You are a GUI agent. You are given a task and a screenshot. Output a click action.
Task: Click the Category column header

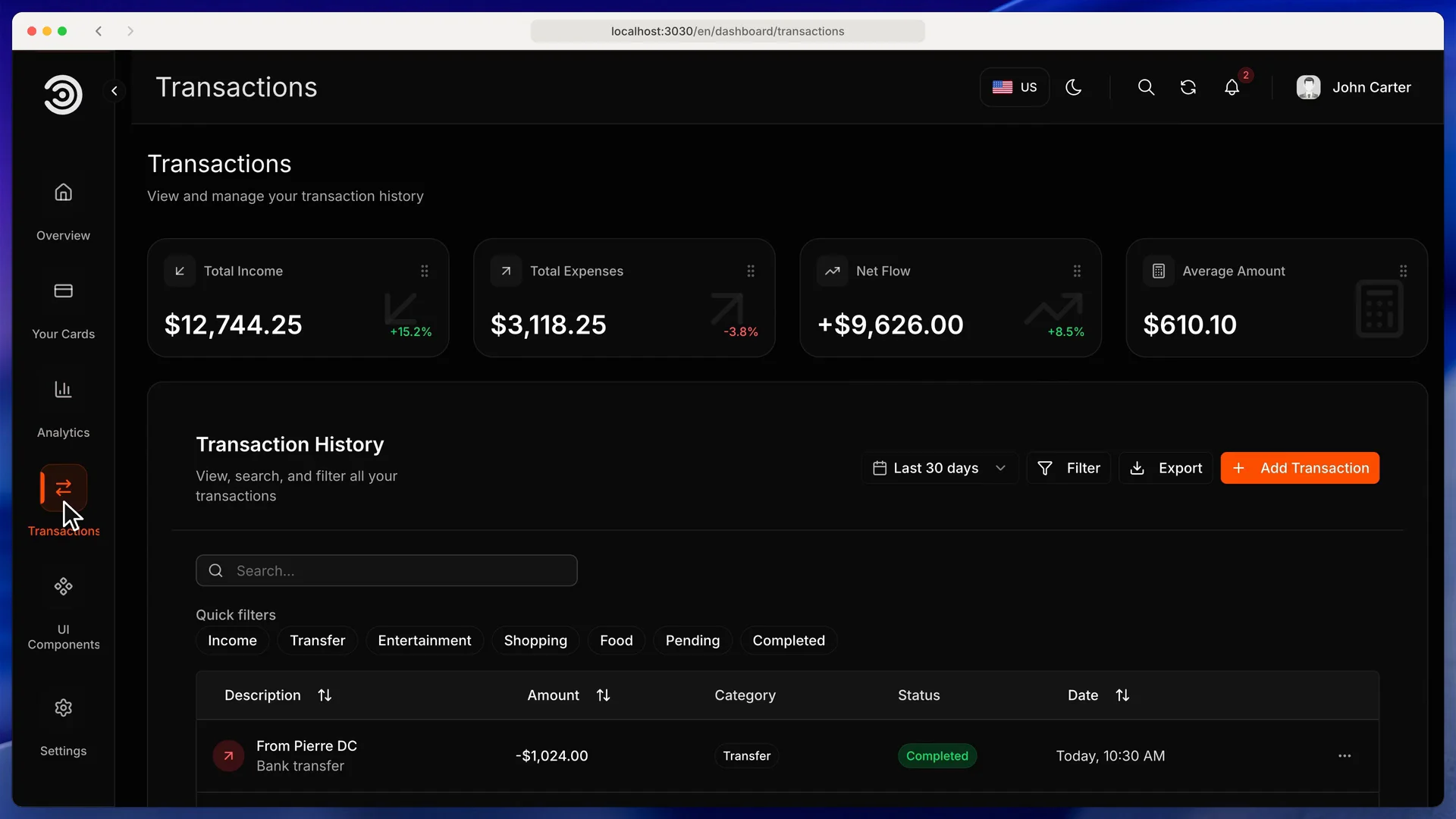745,695
